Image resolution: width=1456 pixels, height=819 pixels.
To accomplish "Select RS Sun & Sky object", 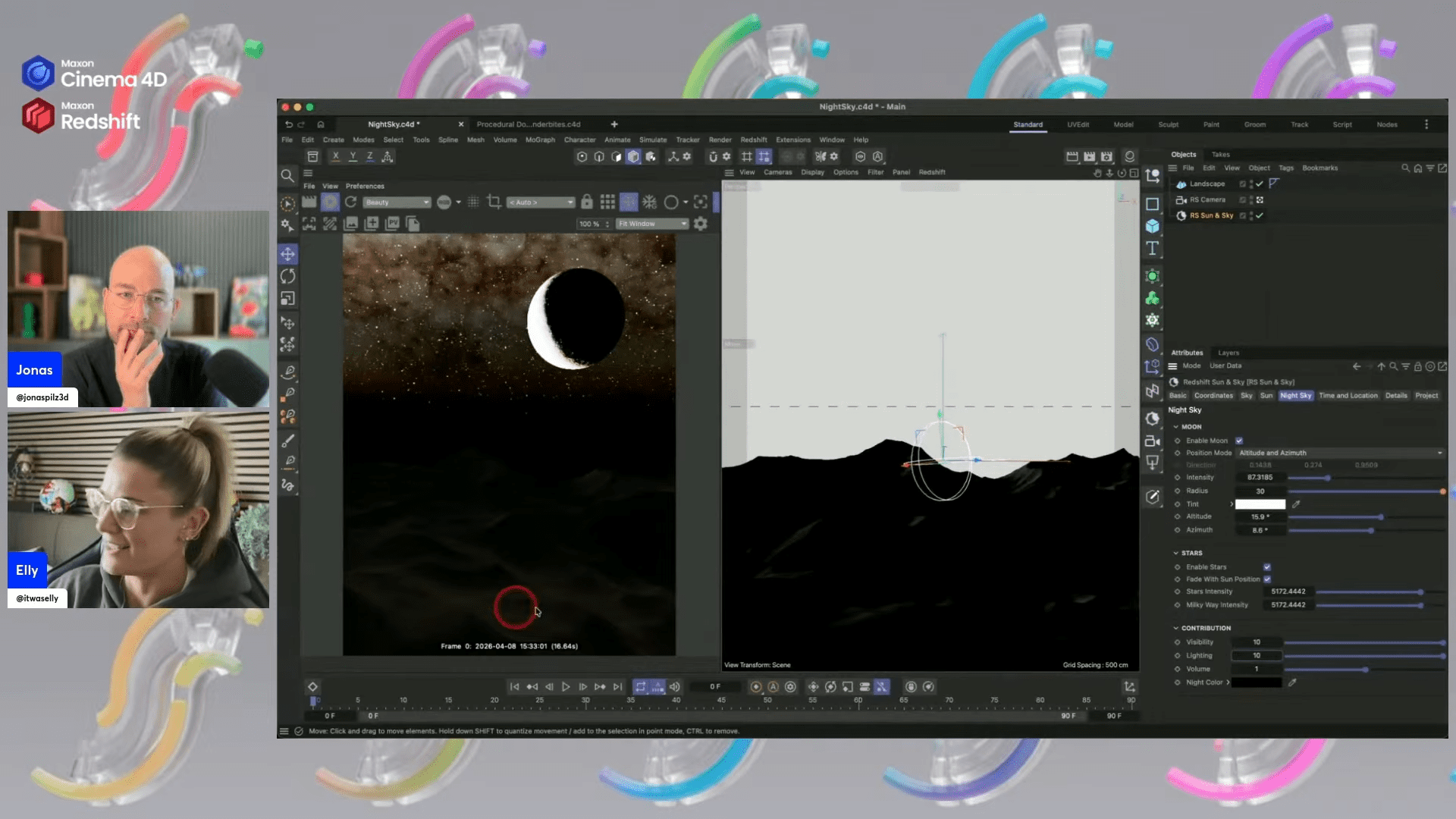I will tap(1210, 215).
